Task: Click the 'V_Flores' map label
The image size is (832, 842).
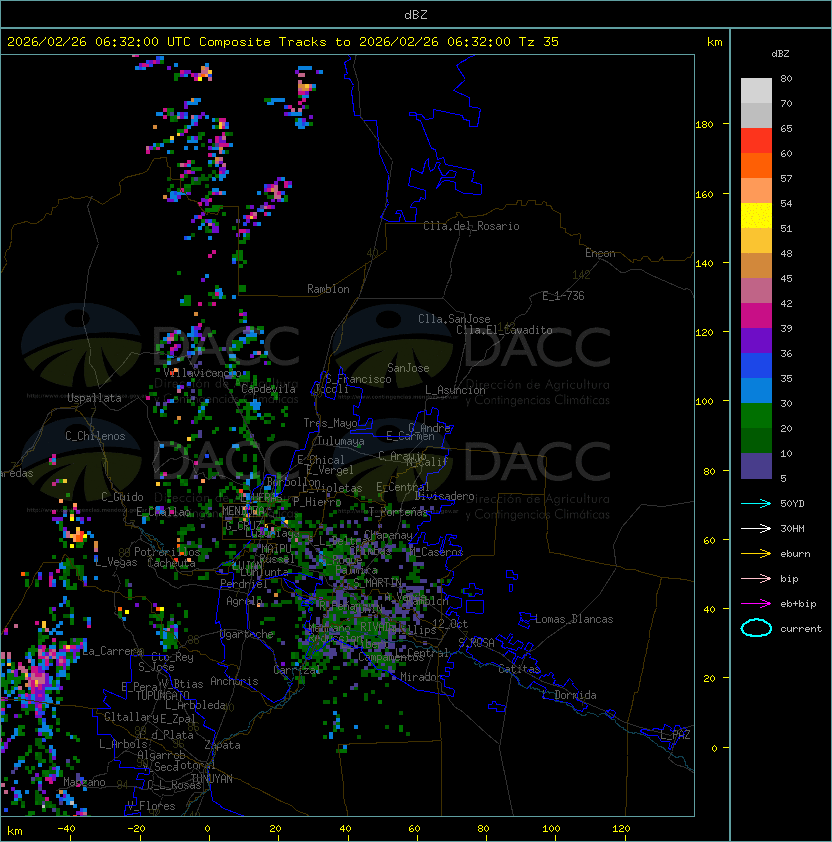Action: point(151,806)
